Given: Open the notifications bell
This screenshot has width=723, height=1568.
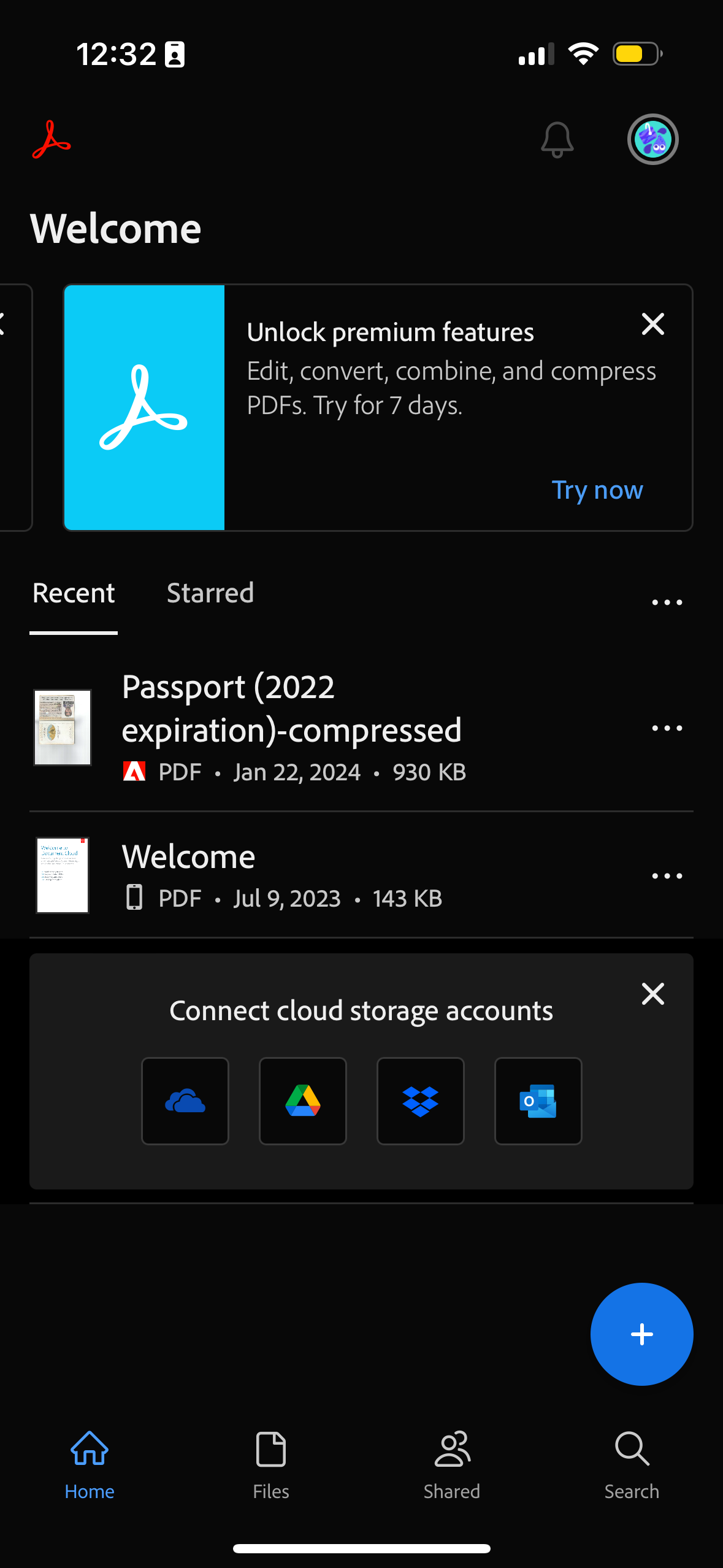Looking at the screenshot, I should pos(557,140).
